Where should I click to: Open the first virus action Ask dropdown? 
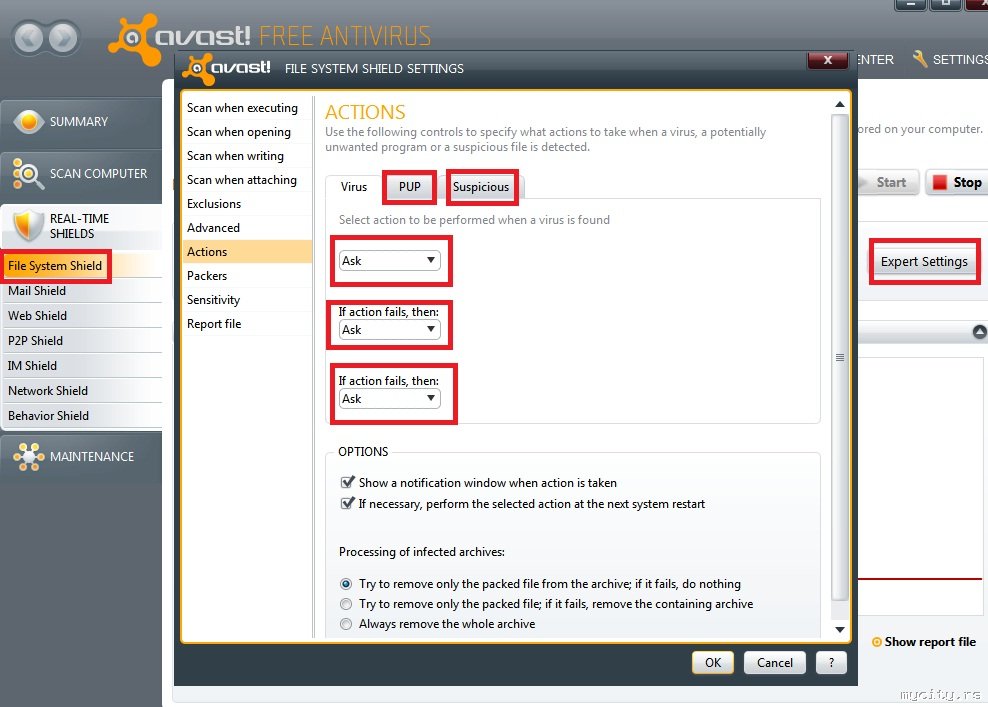[x=389, y=260]
